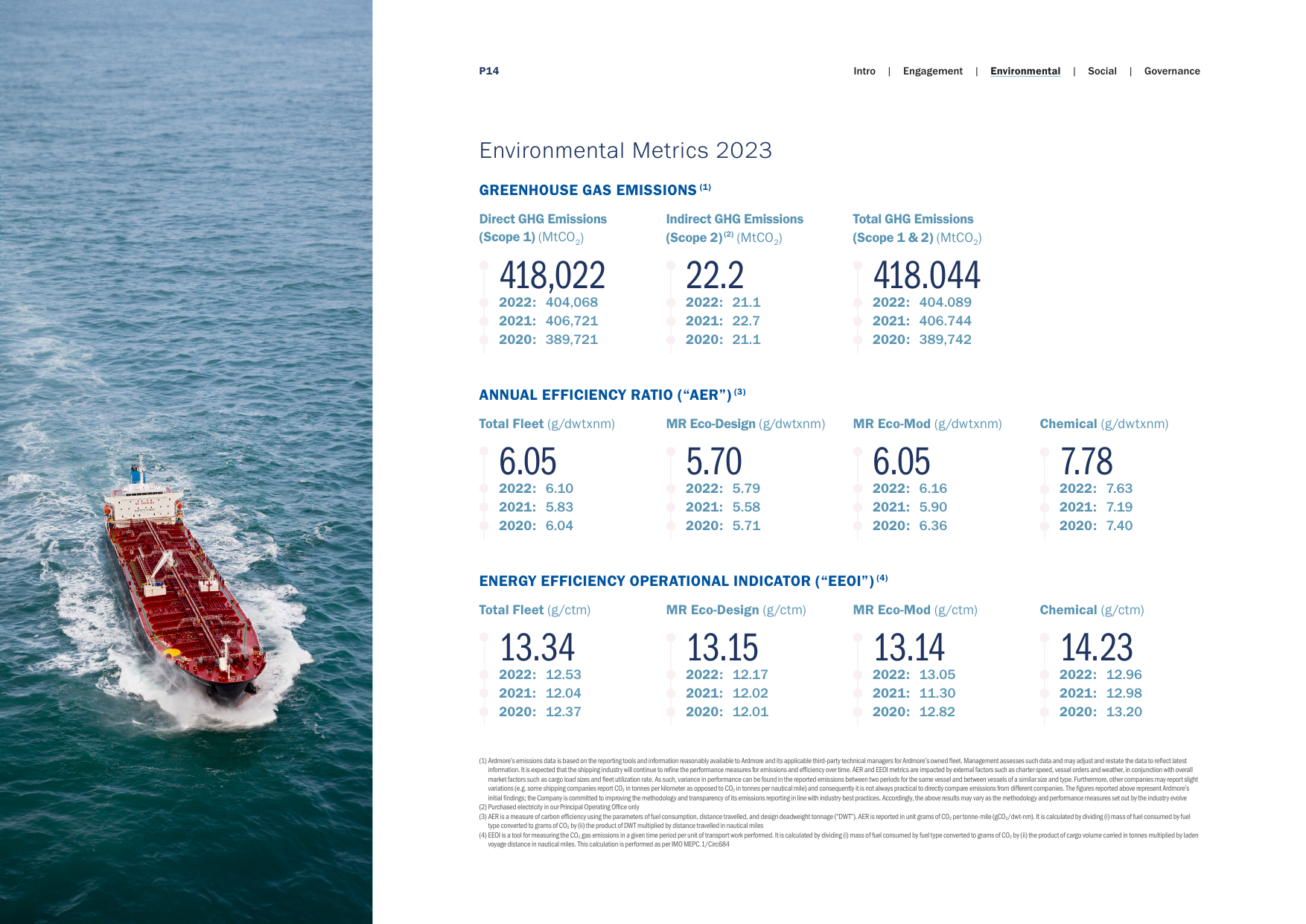Click the 418,022 Scope 1 value
The image size is (1306, 924).
coord(552,275)
